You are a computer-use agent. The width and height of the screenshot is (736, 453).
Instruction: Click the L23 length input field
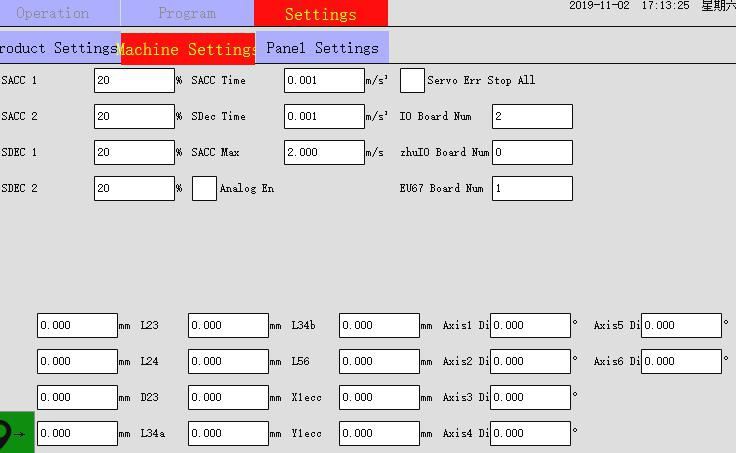pos(228,325)
